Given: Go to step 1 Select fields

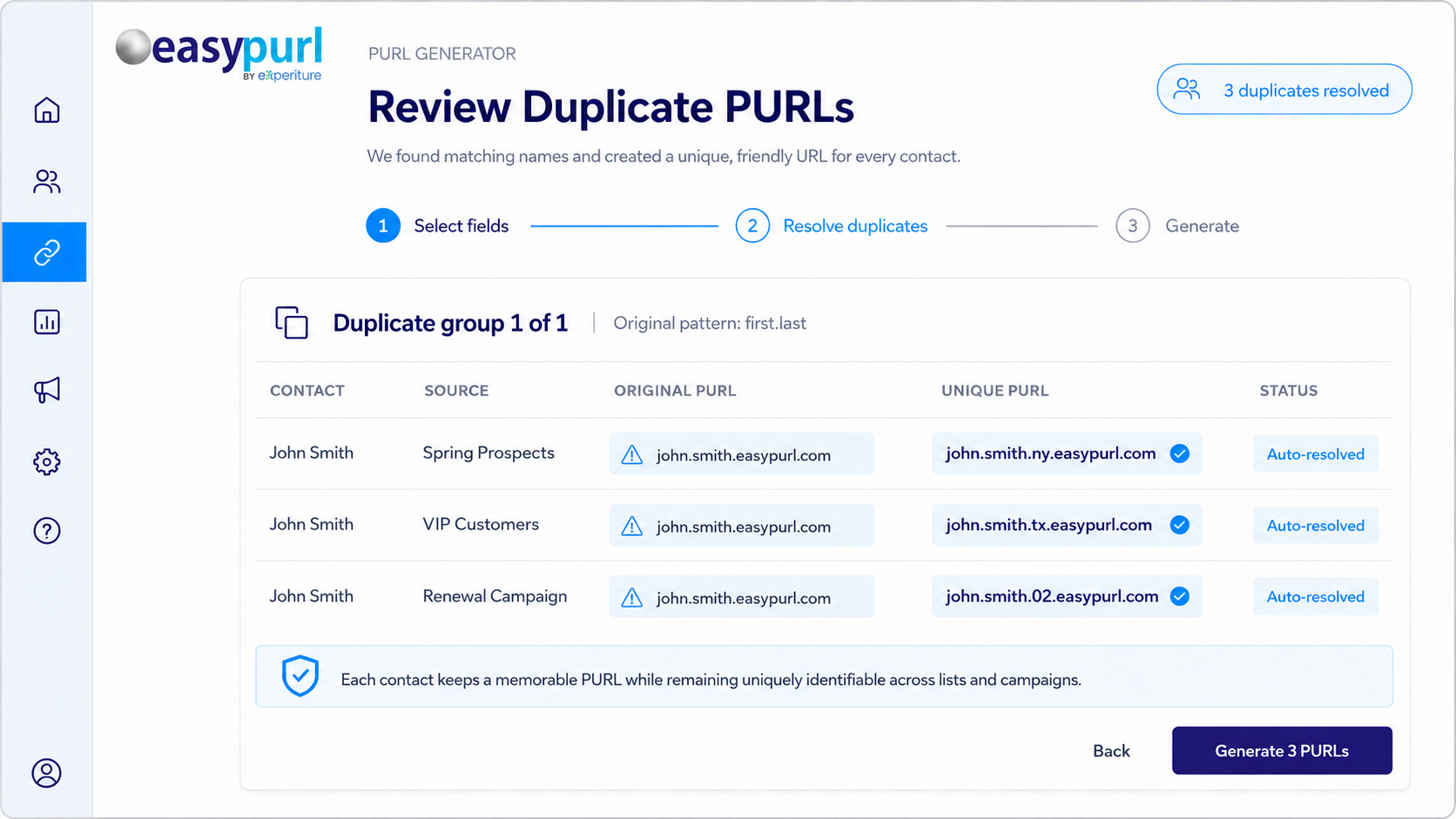Looking at the screenshot, I should coord(437,225).
